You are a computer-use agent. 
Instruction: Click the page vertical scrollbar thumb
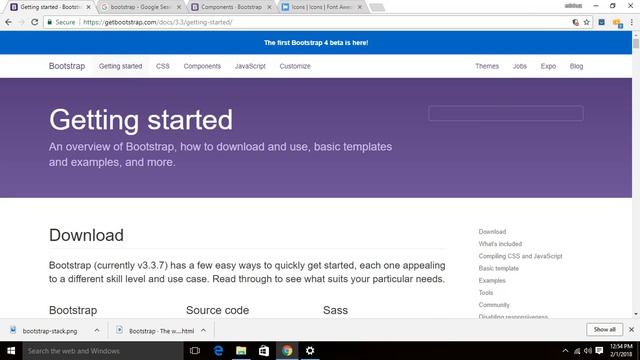636,43
